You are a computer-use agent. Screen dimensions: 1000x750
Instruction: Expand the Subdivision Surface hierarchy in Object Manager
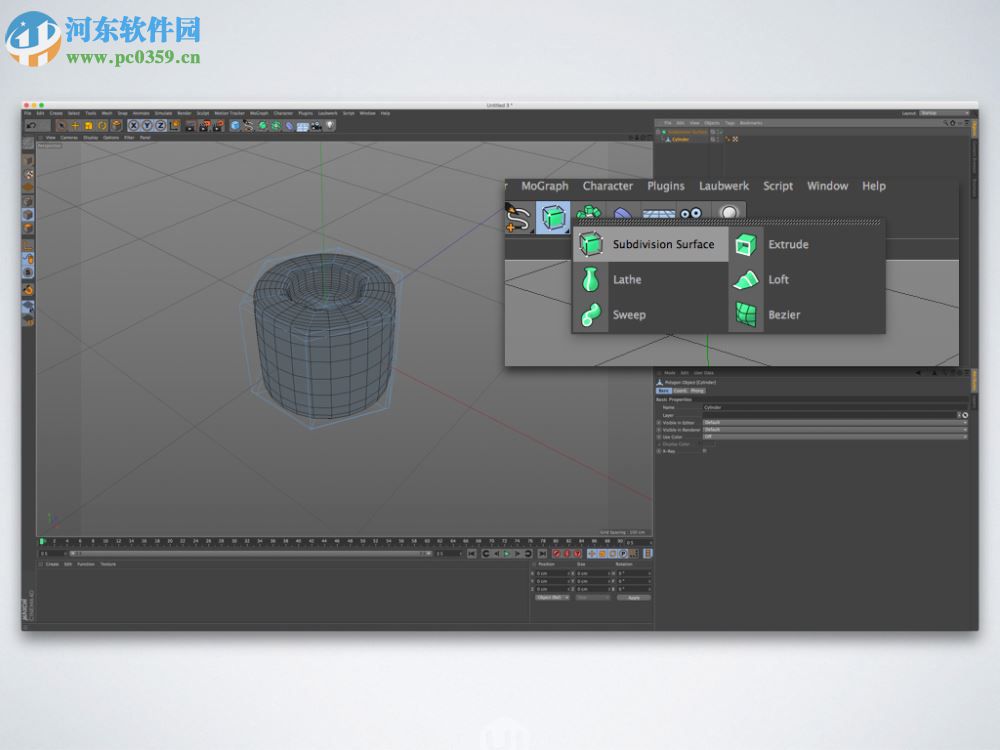coord(660,131)
